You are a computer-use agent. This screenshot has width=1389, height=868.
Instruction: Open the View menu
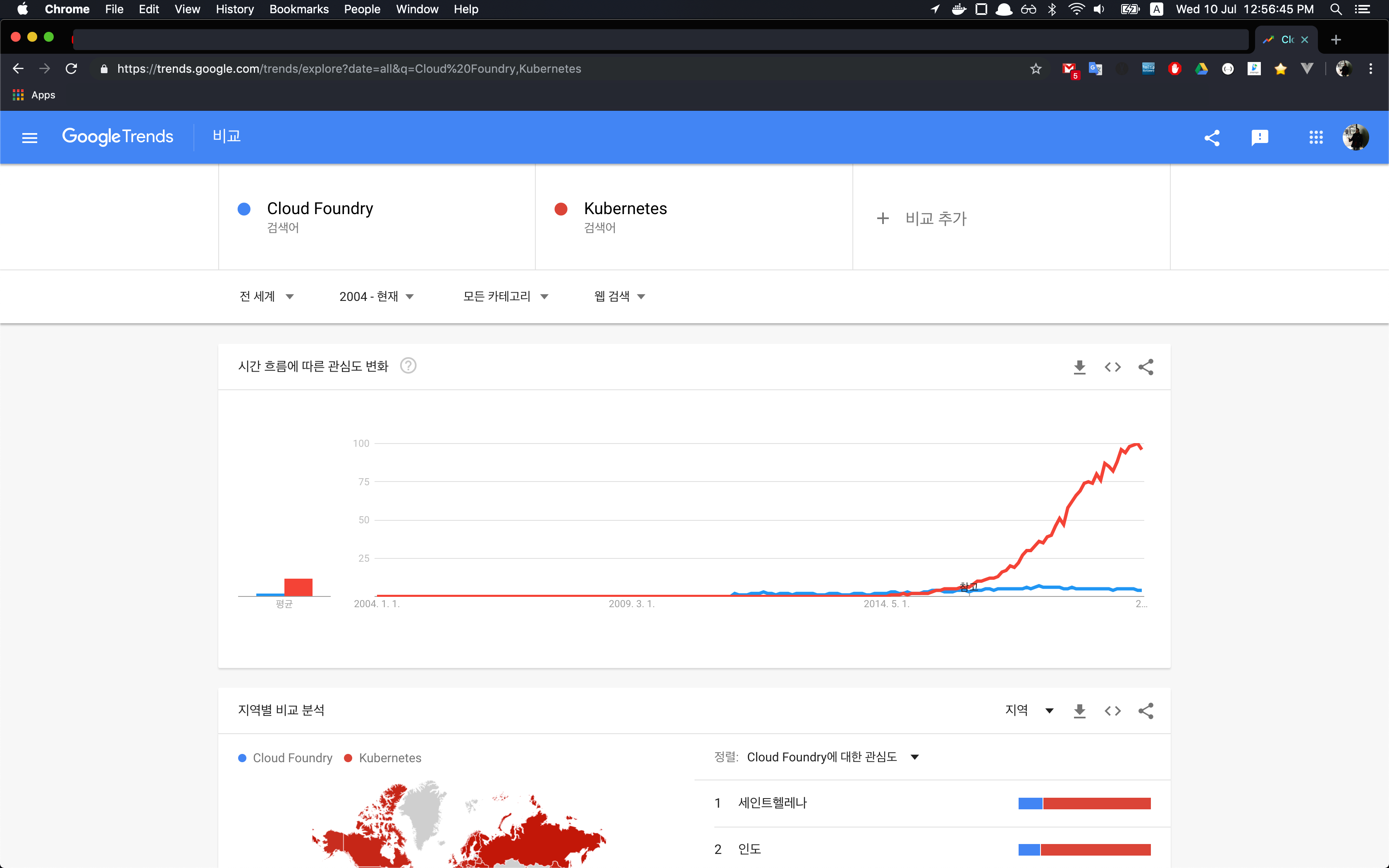187,9
